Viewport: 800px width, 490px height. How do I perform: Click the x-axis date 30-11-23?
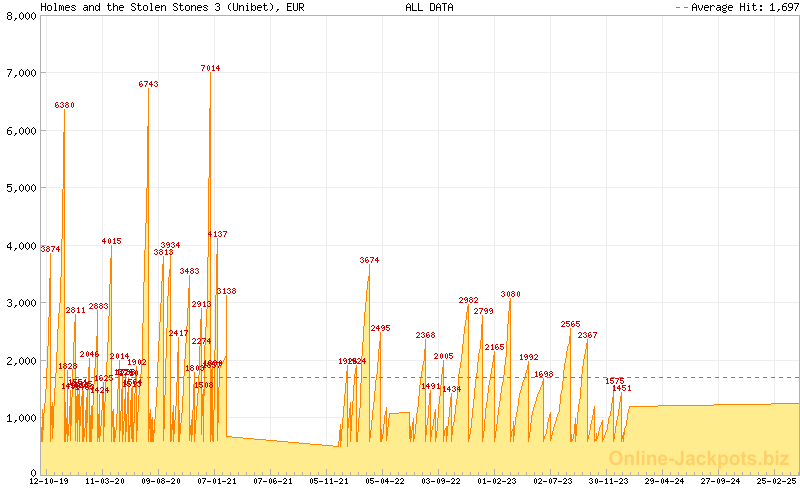[609, 481]
